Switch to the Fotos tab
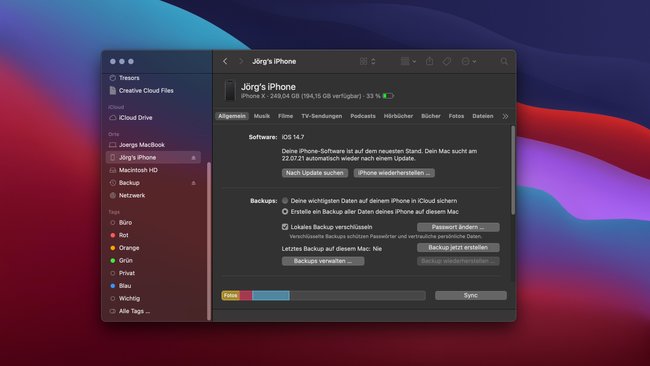 pyautogui.click(x=456, y=116)
